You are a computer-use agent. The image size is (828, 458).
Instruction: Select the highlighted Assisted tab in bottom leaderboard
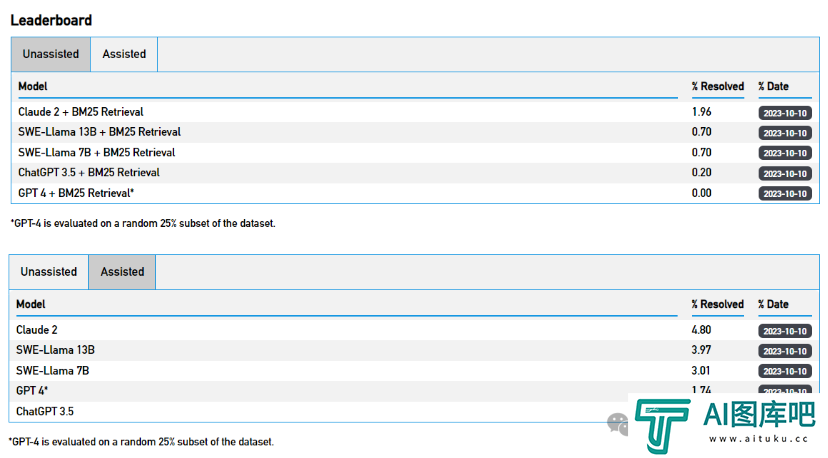[122, 272]
